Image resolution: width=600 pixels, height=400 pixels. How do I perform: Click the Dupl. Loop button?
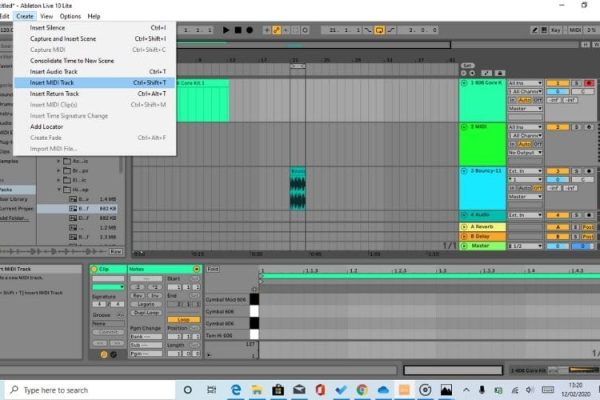coord(146,313)
